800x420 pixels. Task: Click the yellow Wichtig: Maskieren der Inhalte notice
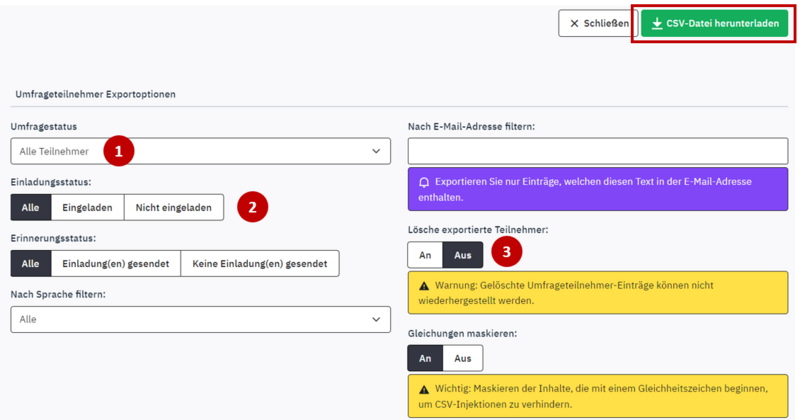(598, 397)
